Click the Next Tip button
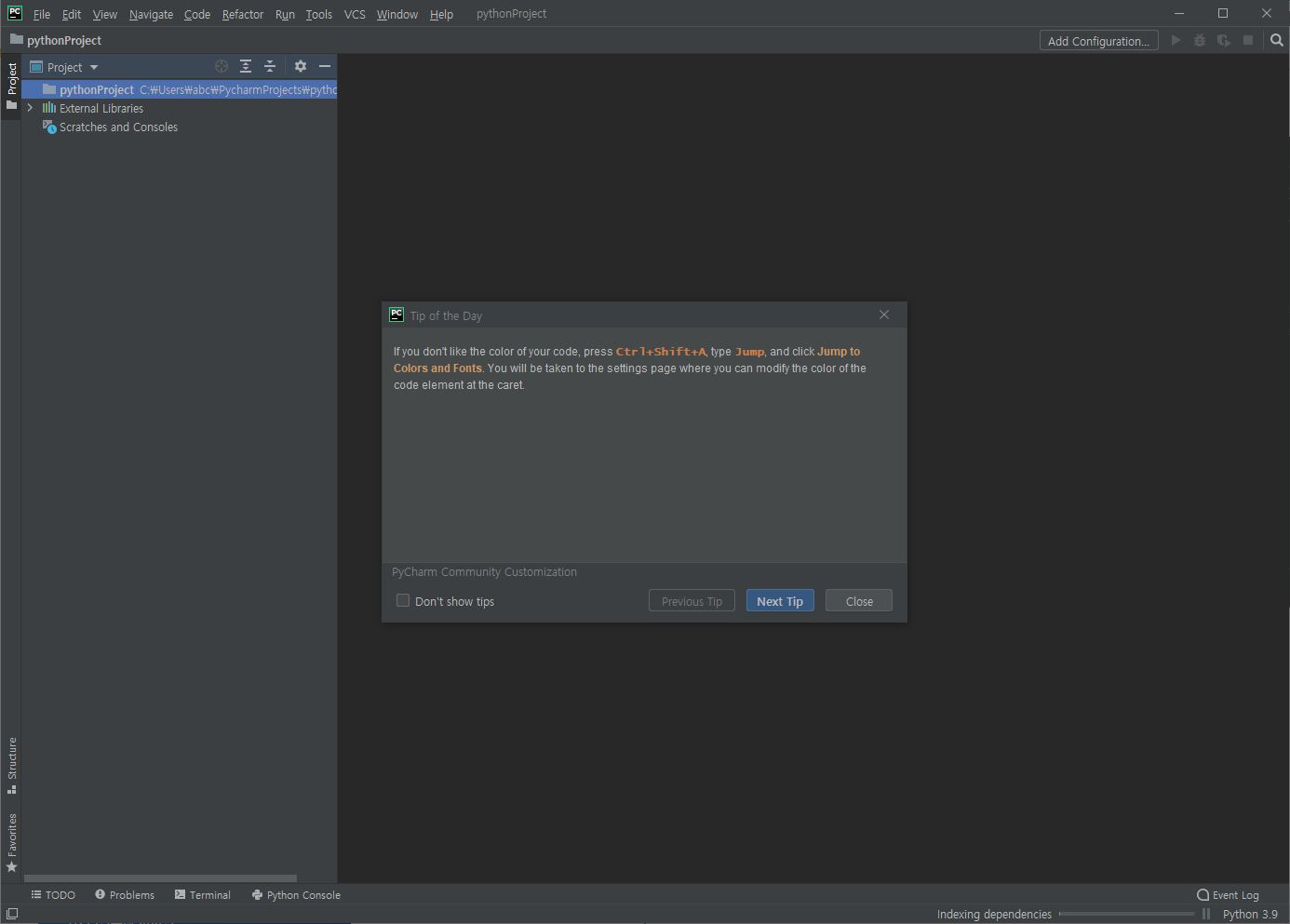This screenshot has width=1290, height=924. [x=780, y=601]
